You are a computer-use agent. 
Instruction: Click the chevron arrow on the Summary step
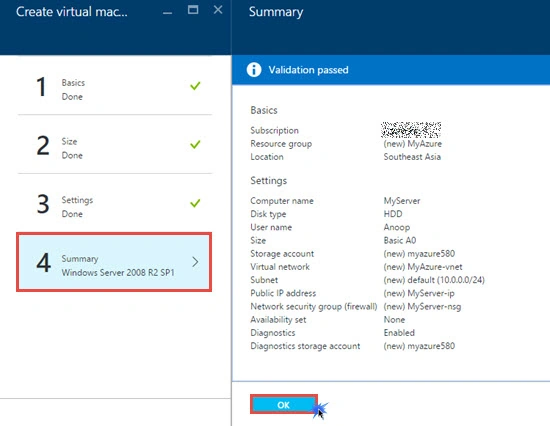tap(195, 262)
